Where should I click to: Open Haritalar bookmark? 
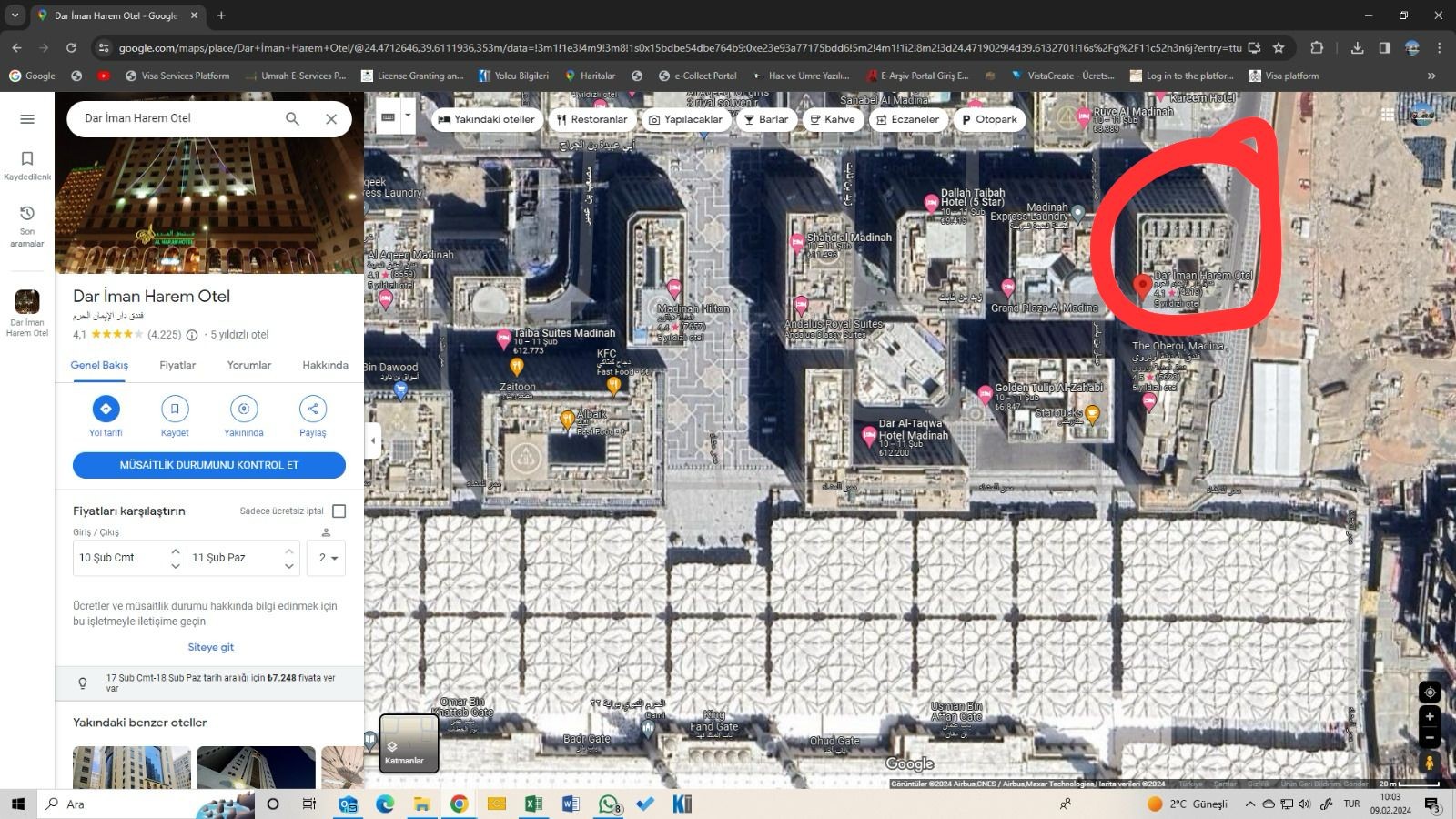590,76
